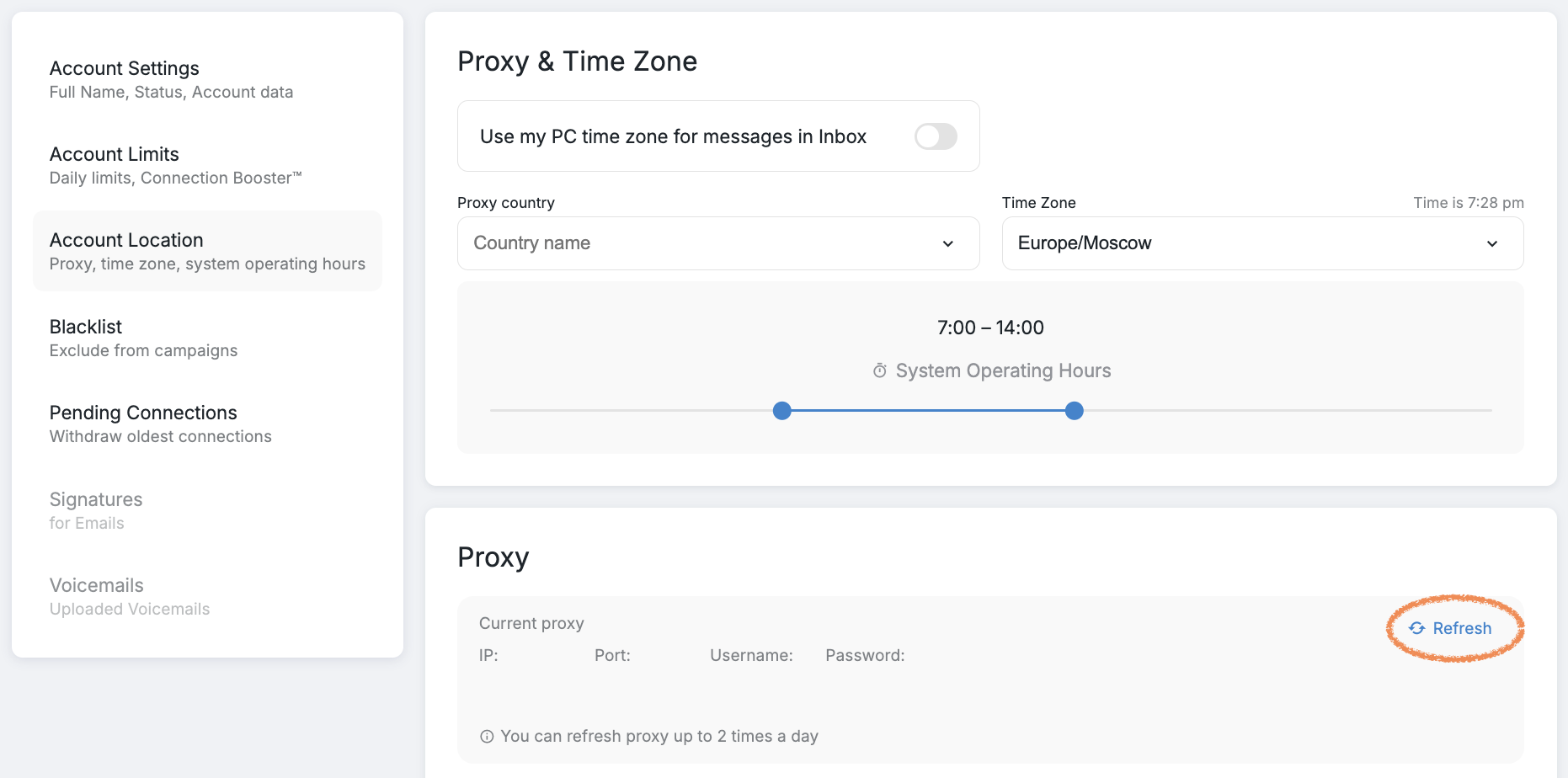
Task: Click the Proxy country chevron arrow
Action: 948,243
